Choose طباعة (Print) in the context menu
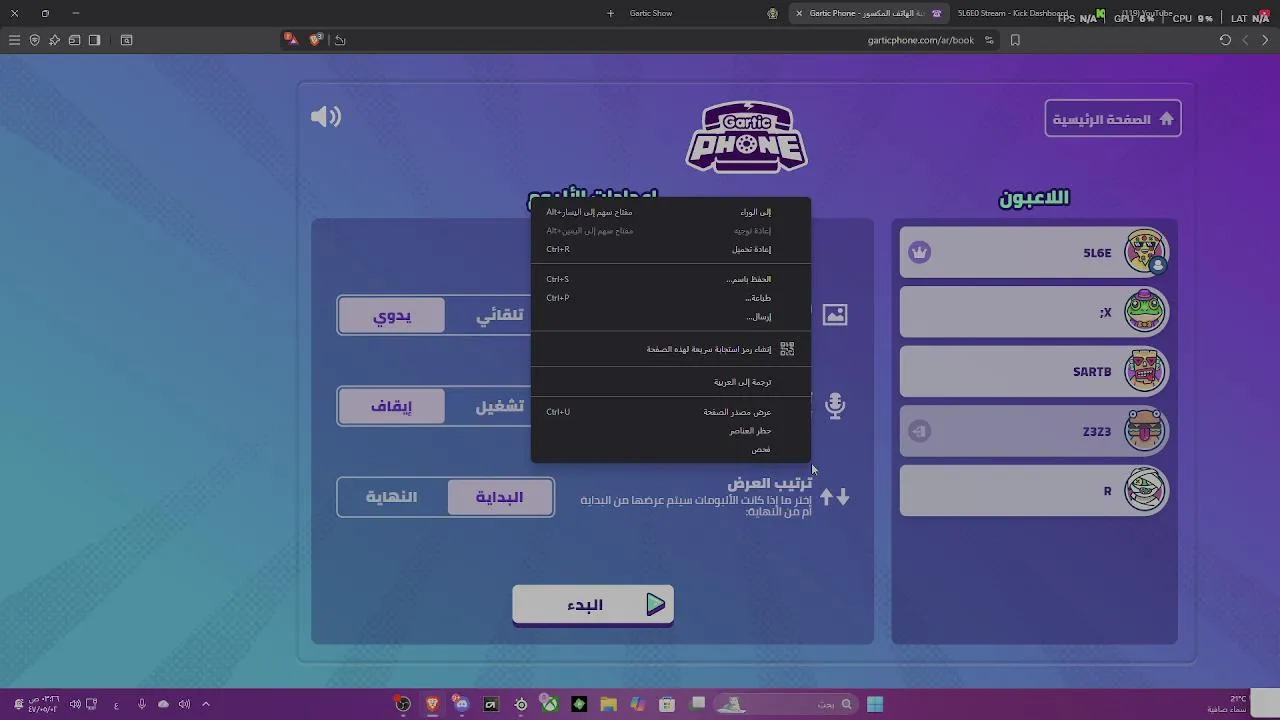Screen dimensions: 1280x720 tap(670, 298)
